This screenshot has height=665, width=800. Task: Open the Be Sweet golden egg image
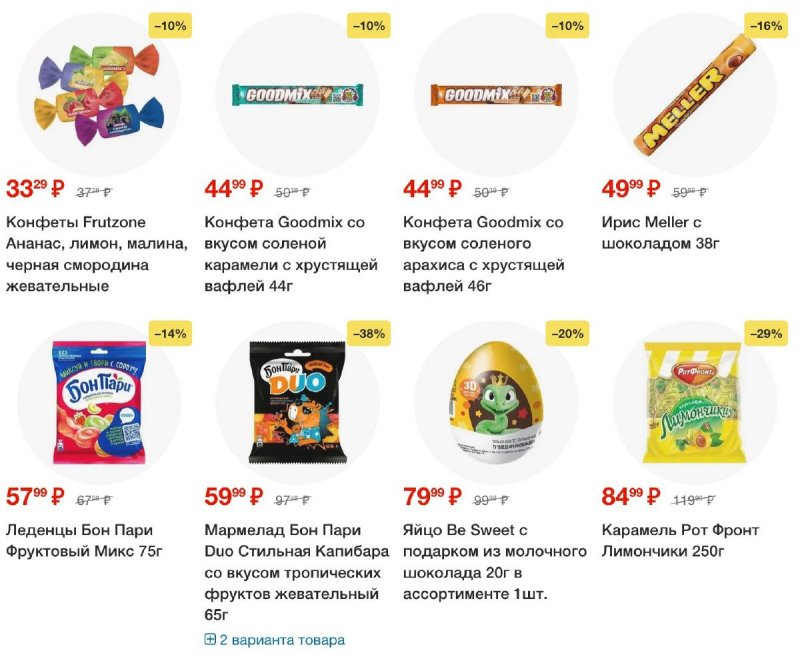(x=496, y=403)
